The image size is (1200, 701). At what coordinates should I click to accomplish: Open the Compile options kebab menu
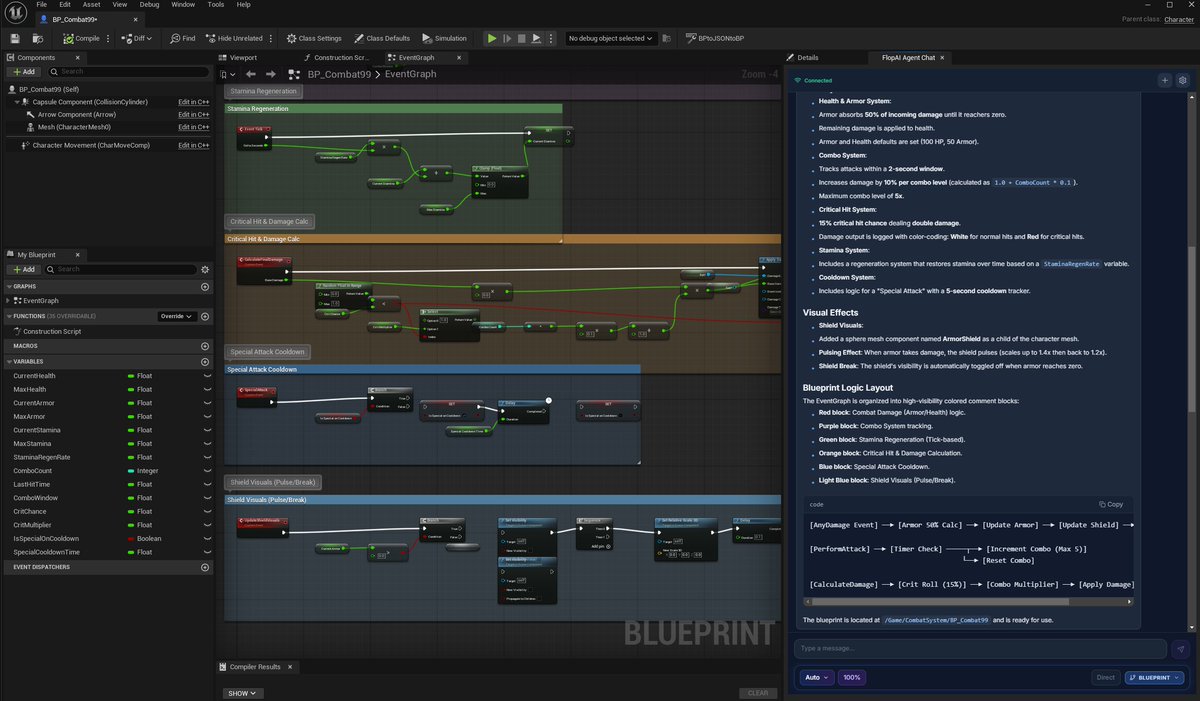point(108,38)
